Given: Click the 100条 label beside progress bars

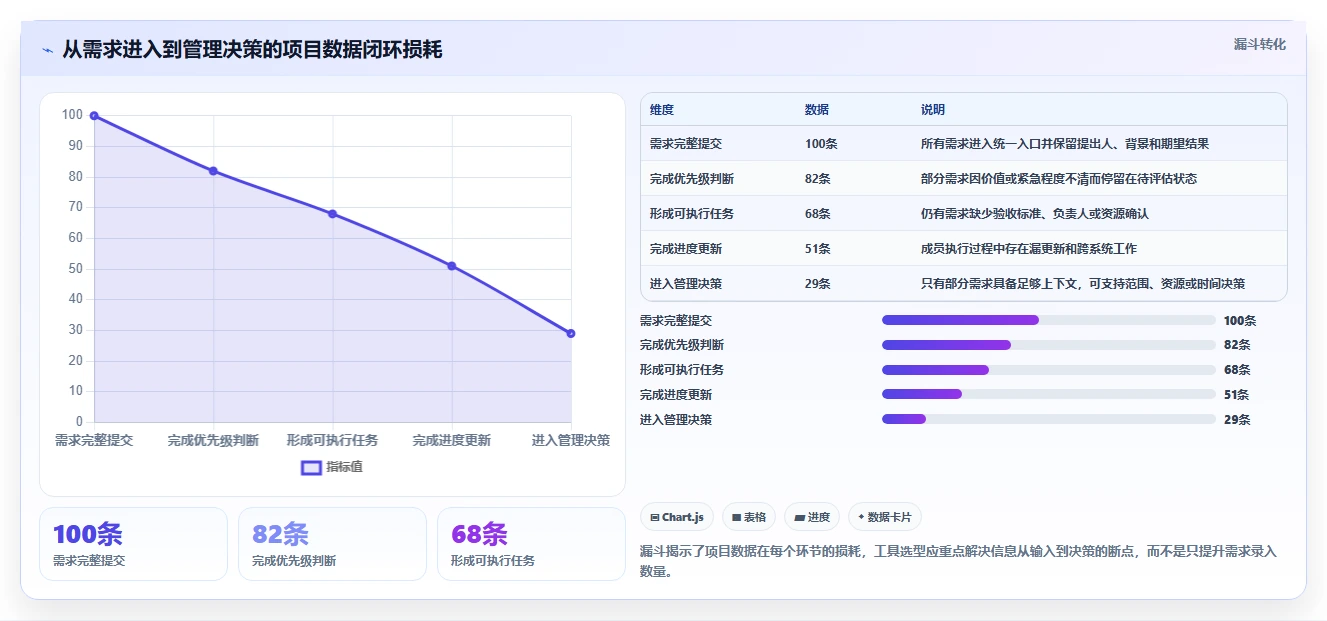Looking at the screenshot, I should click(1240, 320).
